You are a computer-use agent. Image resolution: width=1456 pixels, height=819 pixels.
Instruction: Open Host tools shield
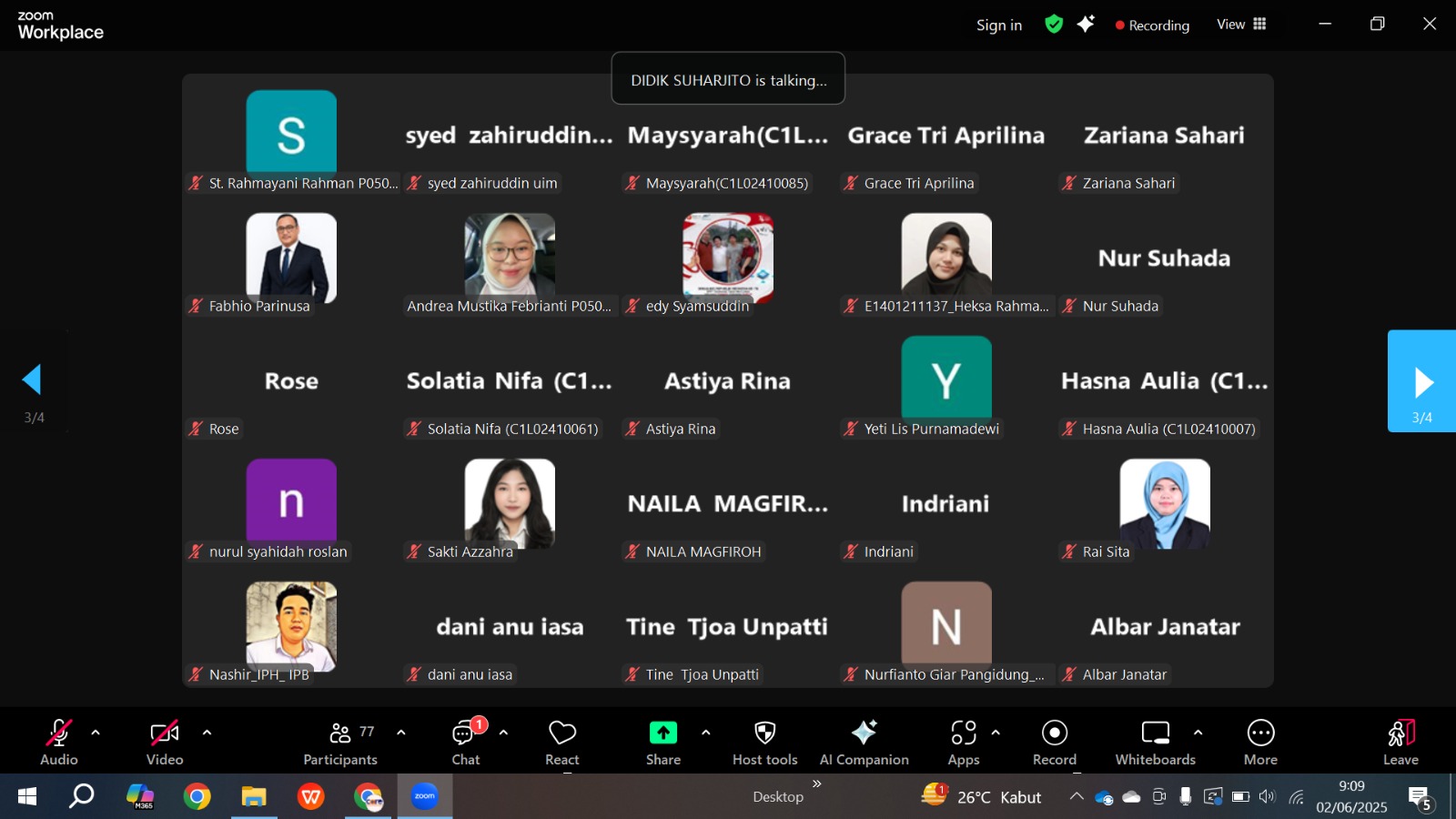pos(764,743)
